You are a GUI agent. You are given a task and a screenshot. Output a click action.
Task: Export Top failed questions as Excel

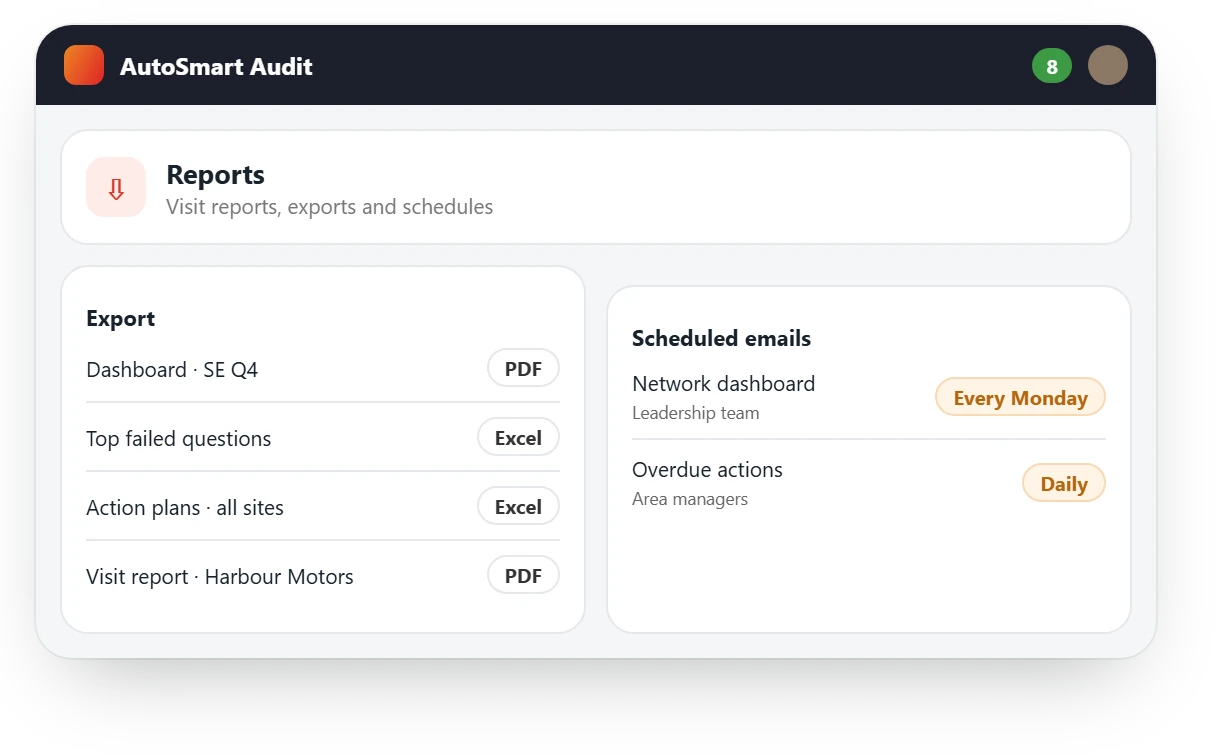point(518,438)
